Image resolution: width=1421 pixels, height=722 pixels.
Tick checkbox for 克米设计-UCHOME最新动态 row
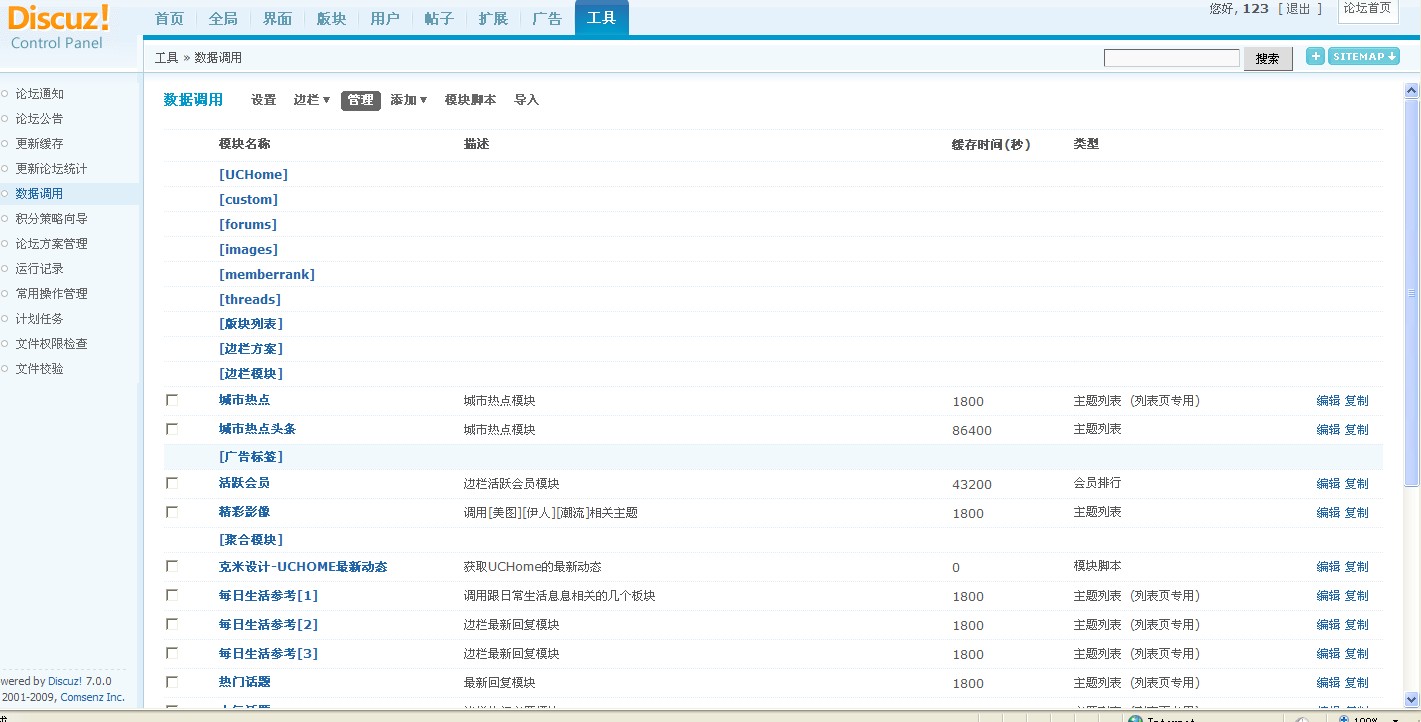(x=172, y=566)
